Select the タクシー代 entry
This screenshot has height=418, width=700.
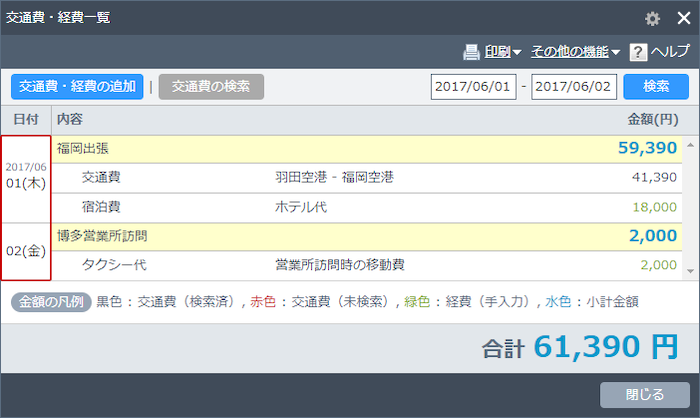click(x=360, y=265)
